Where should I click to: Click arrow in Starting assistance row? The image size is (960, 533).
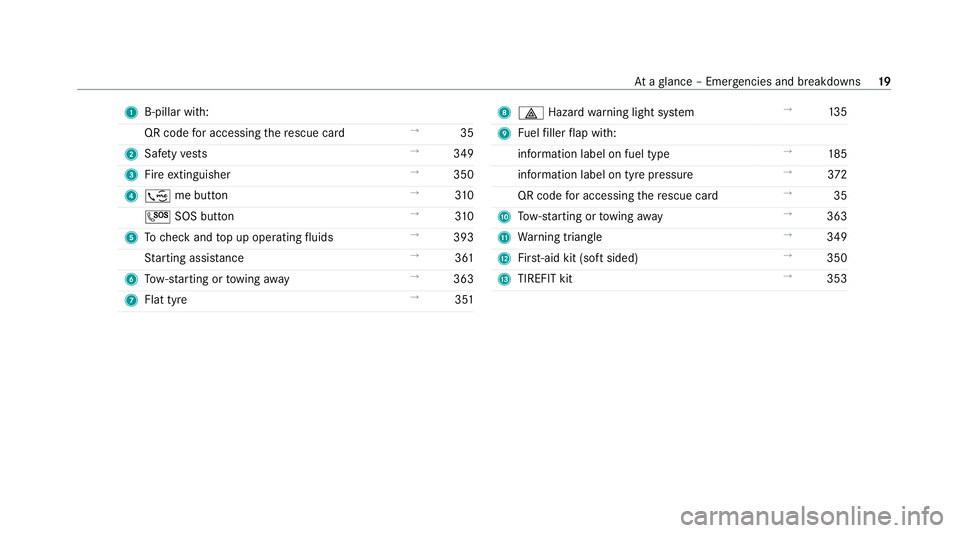click(414, 255)
